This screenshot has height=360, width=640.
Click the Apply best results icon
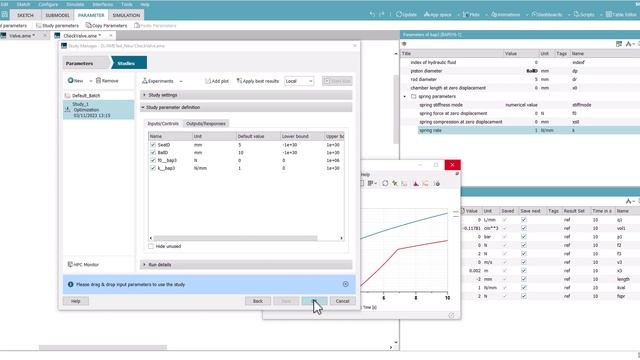tap(239, 81)
